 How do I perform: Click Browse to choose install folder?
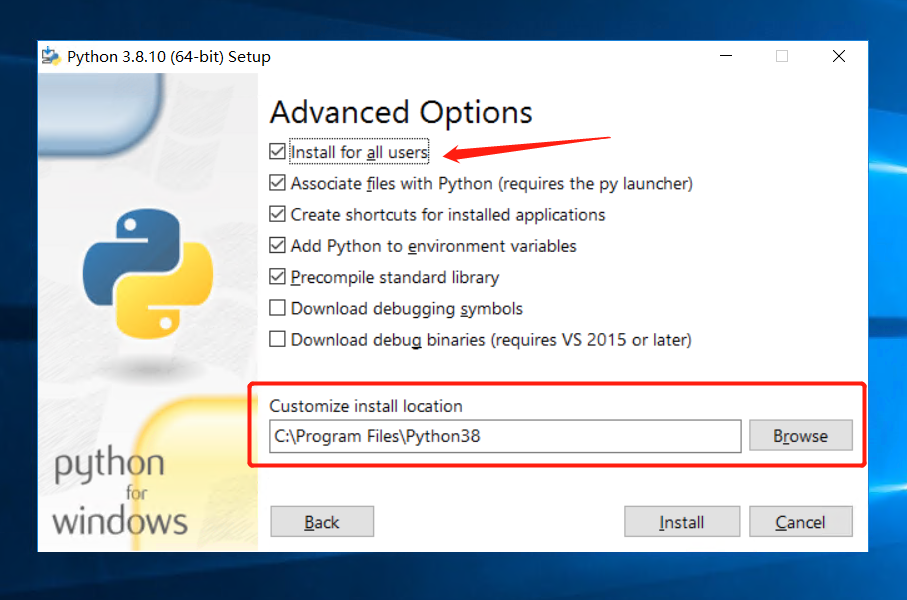click(x=801, y=436)
